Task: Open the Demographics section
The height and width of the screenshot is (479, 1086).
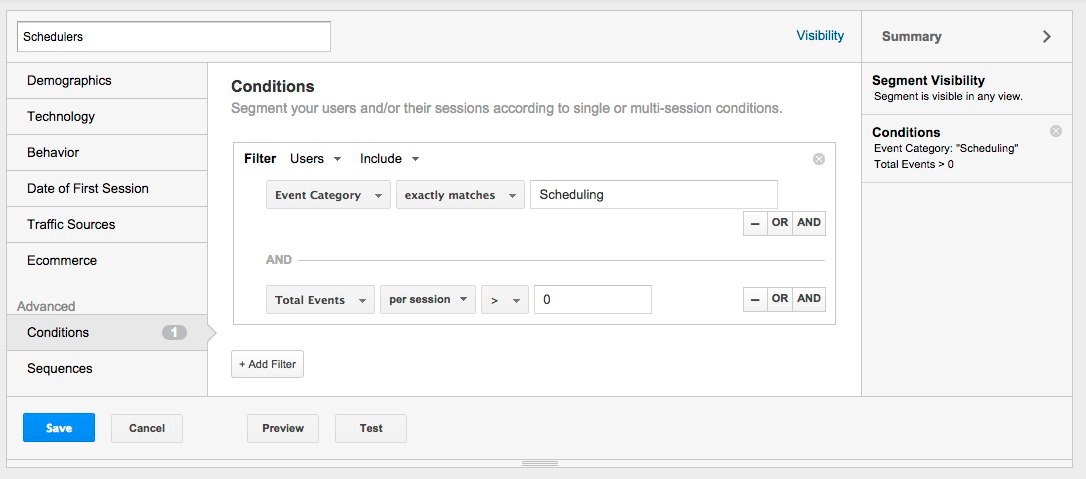Action: 106,81
